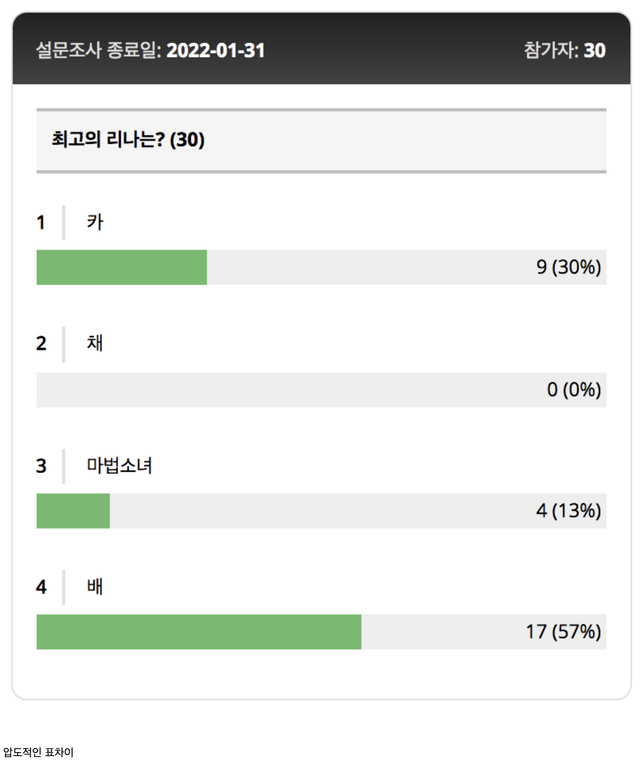
Task: Click the caption text 압도적인 표차이
Action: point(38,752)
